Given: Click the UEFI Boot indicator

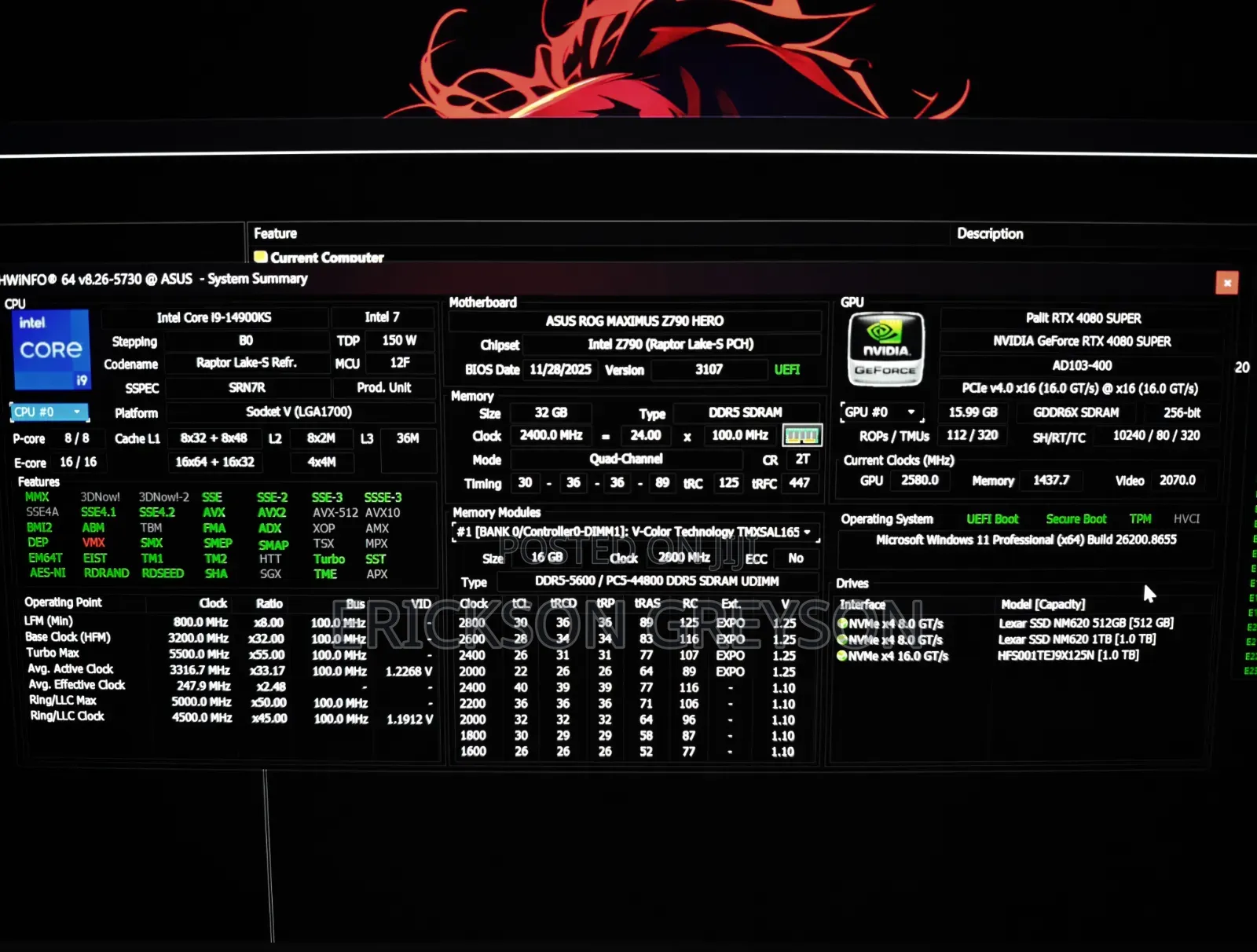Looking at the screenshot, I should [x=991, y=519].
